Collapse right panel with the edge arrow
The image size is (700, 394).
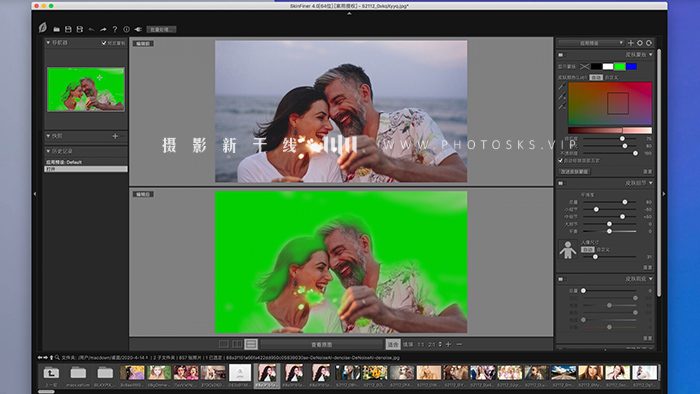664,194
